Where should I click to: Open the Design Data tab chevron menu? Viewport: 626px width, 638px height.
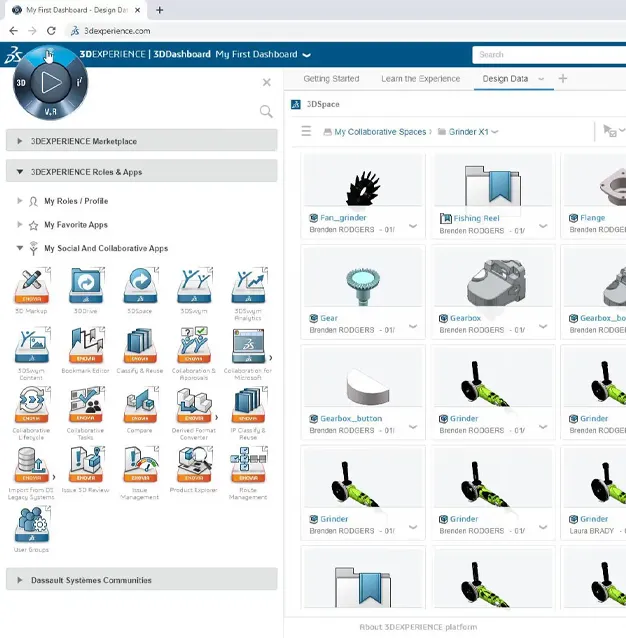click(541, 79)
